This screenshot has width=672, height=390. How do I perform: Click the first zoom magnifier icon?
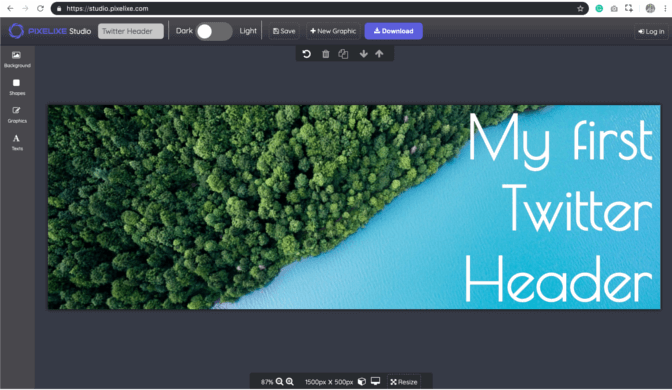tap(279, 381)
